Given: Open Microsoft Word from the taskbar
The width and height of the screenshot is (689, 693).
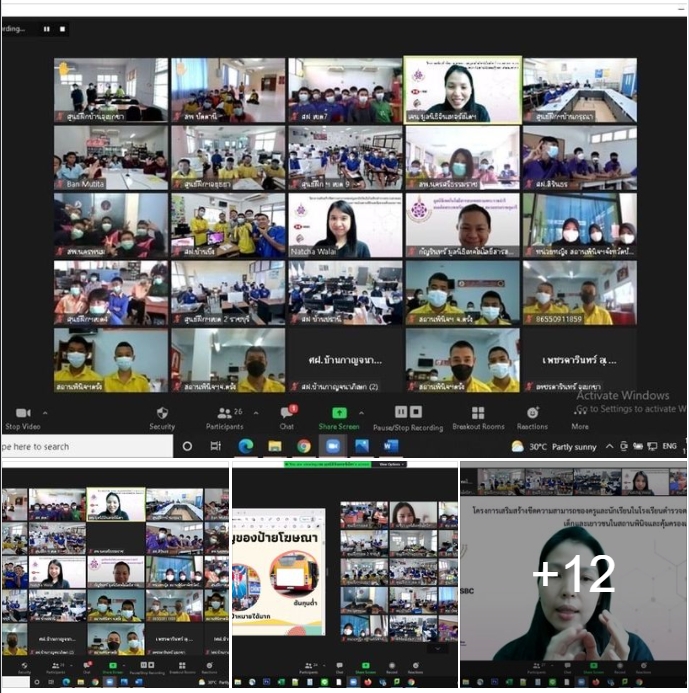Looking at the screenshot, I should click(390, 446).
